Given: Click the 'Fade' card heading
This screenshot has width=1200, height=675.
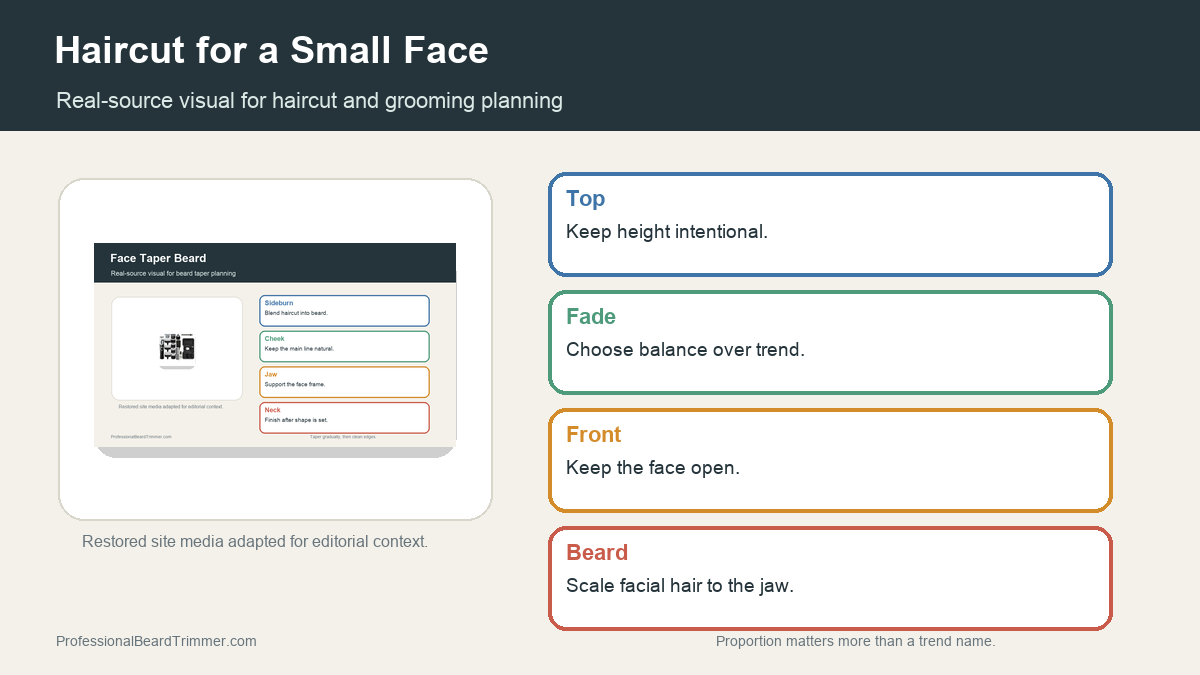Looking at the screenshot, I should pos(591,316).
